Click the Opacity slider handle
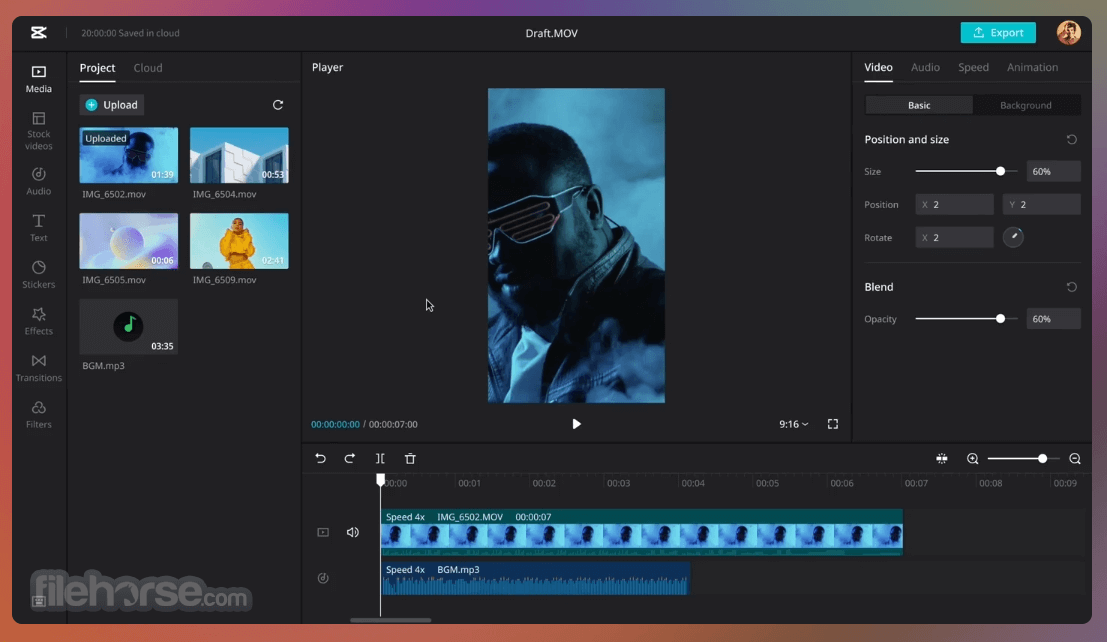This screenshot has width=1107, height=642. [1000, 319]
